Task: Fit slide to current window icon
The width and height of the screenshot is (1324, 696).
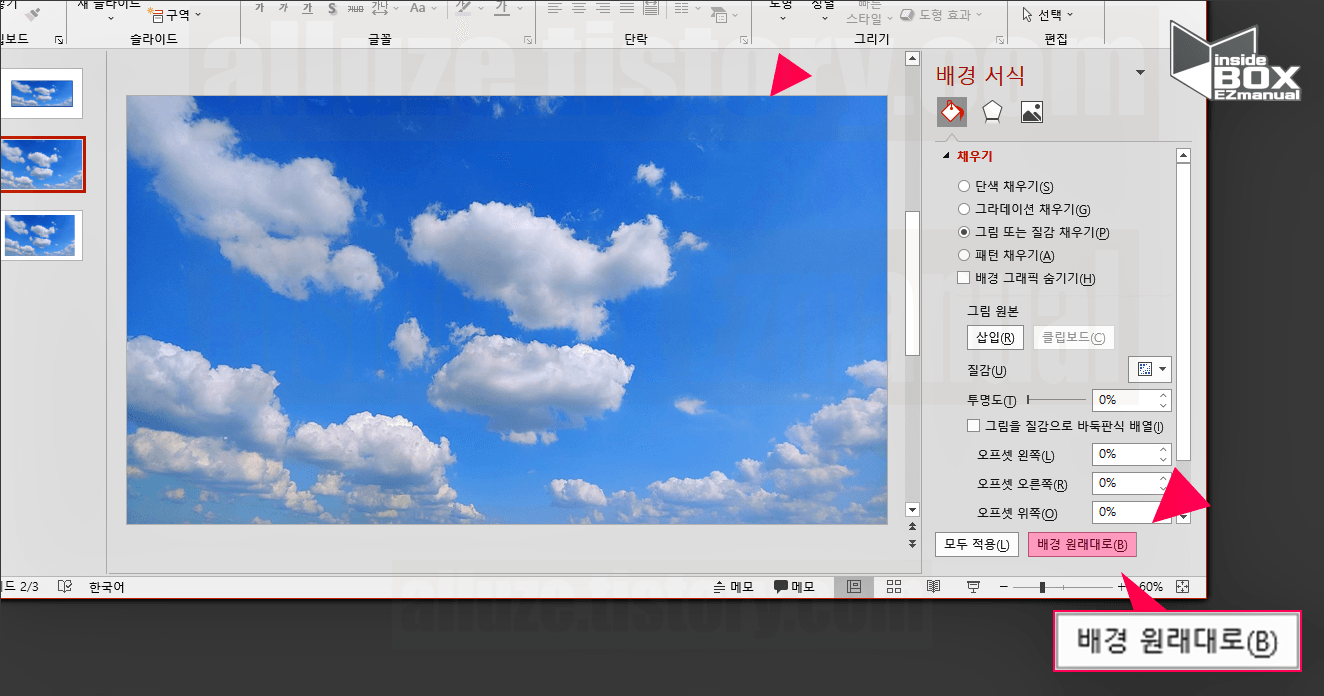Action: [x=1183, y=587]
